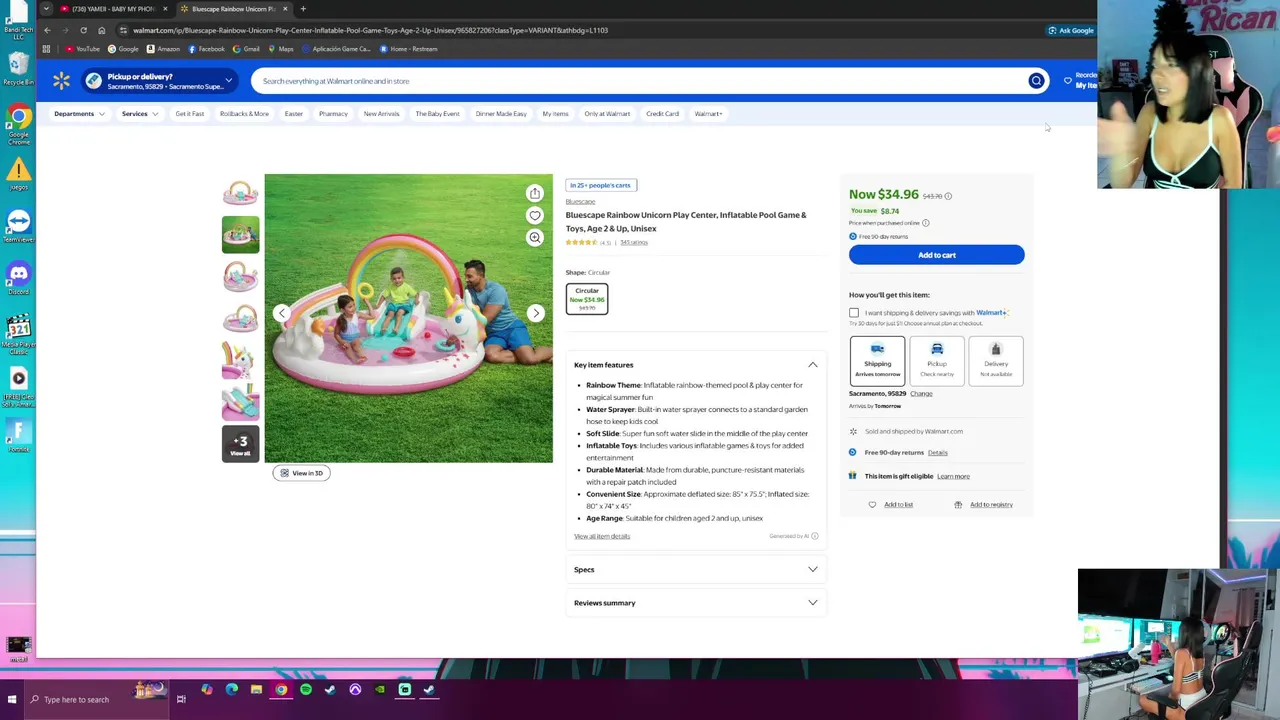This screenshot has height=720, width=1280.
Task: Open Bluescape brand link
Action: point(580,202)
